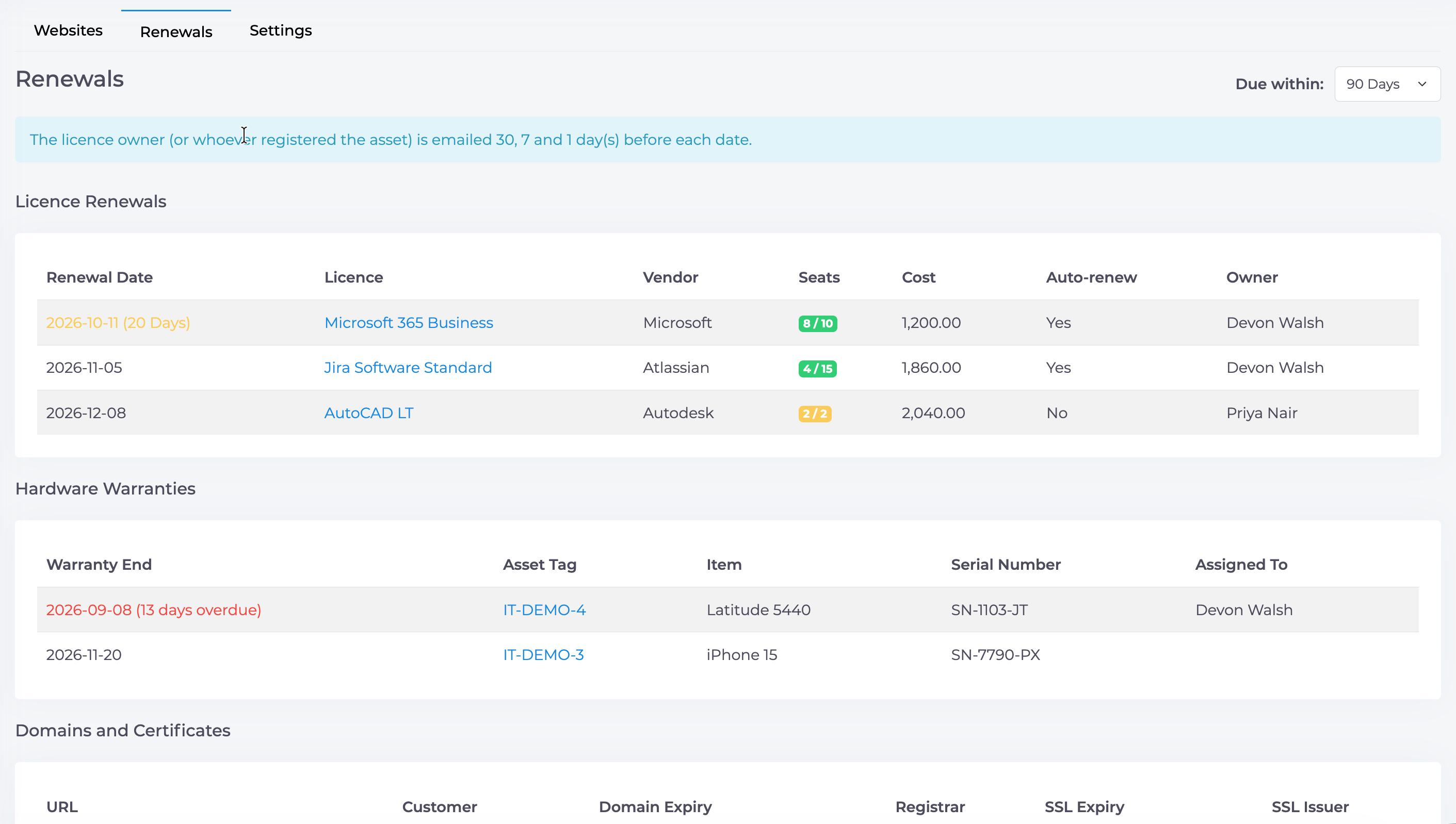Click Devon Walsh in the Latitude 5440 row

click(1244, 610)
